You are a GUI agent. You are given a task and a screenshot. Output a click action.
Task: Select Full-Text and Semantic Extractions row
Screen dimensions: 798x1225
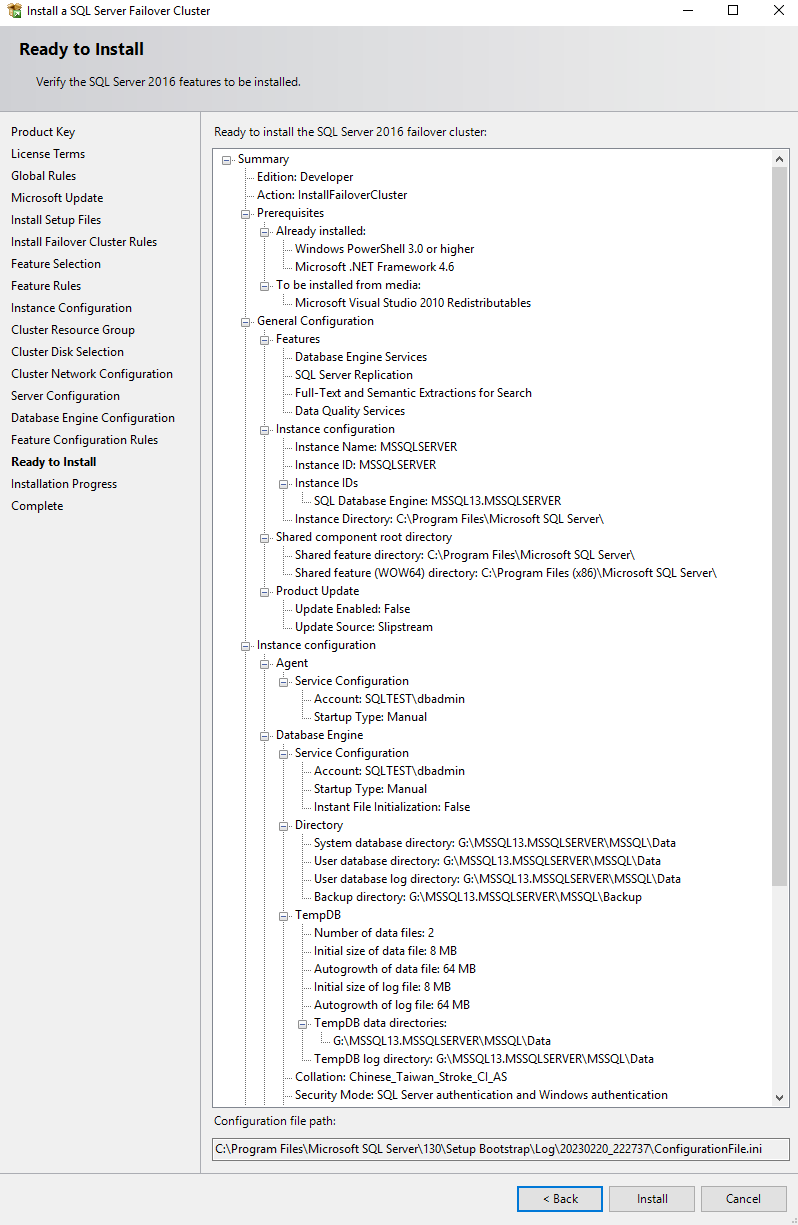pos(413,393)
